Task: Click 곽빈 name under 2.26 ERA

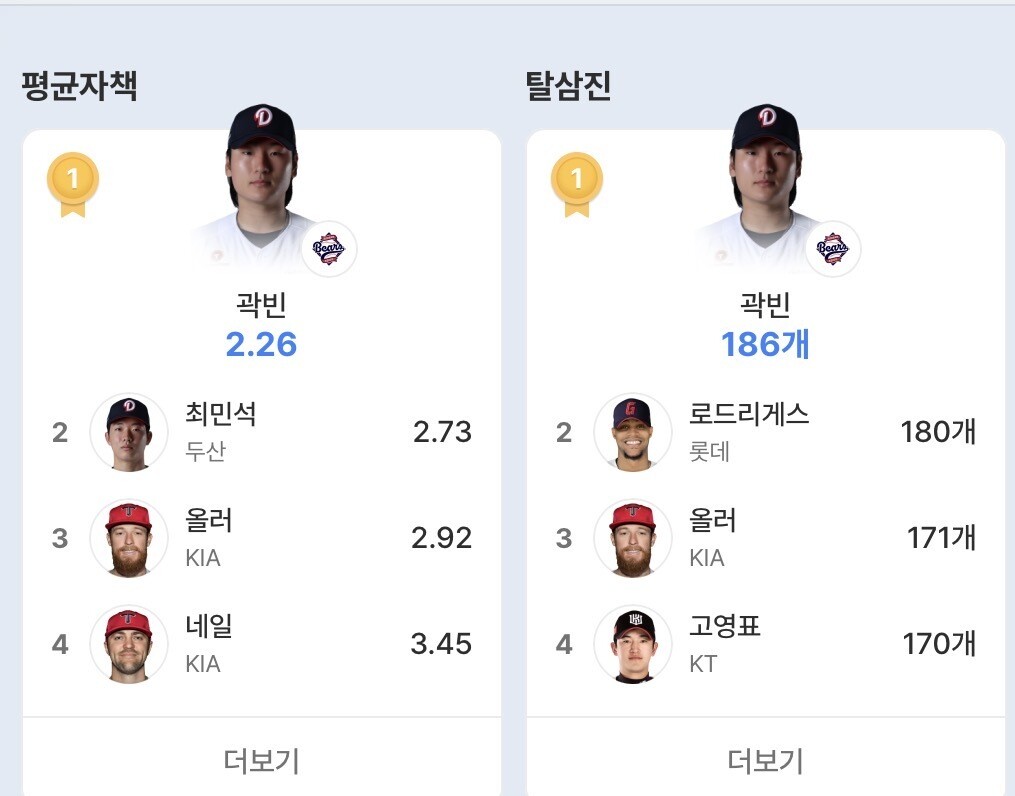Action: [262, 304]
